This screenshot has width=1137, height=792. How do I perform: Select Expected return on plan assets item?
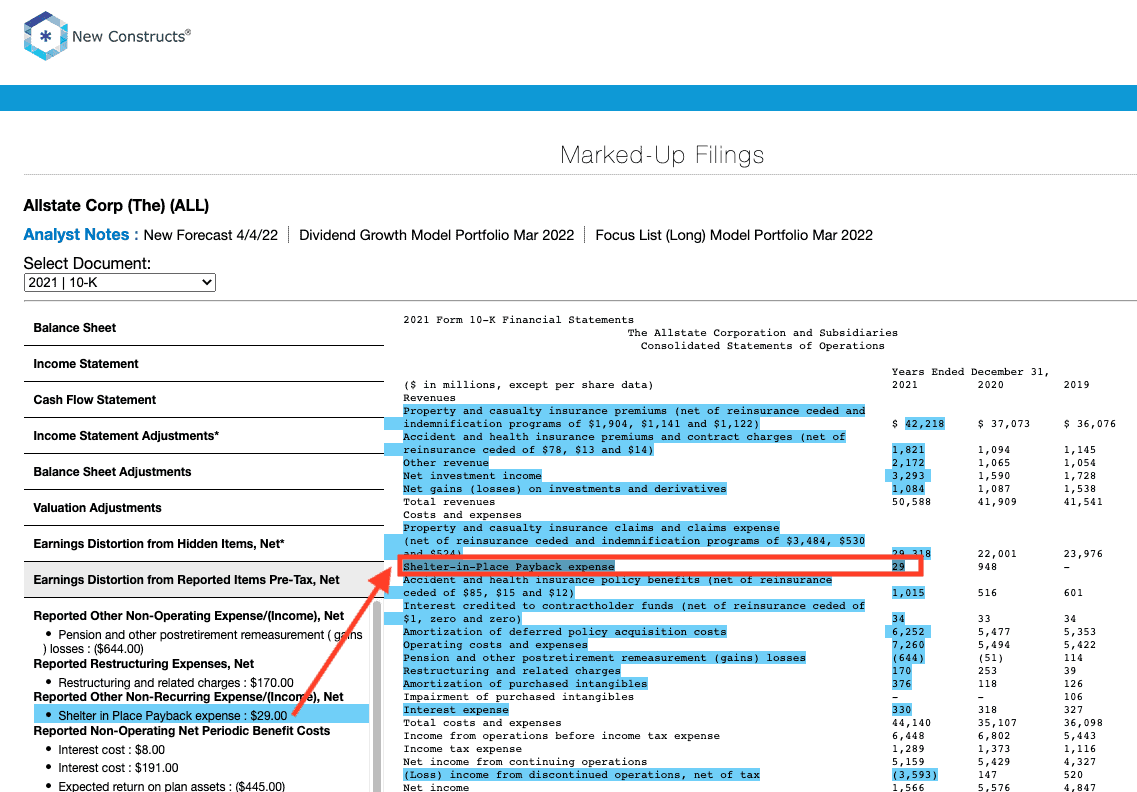(x=172, y=786)
